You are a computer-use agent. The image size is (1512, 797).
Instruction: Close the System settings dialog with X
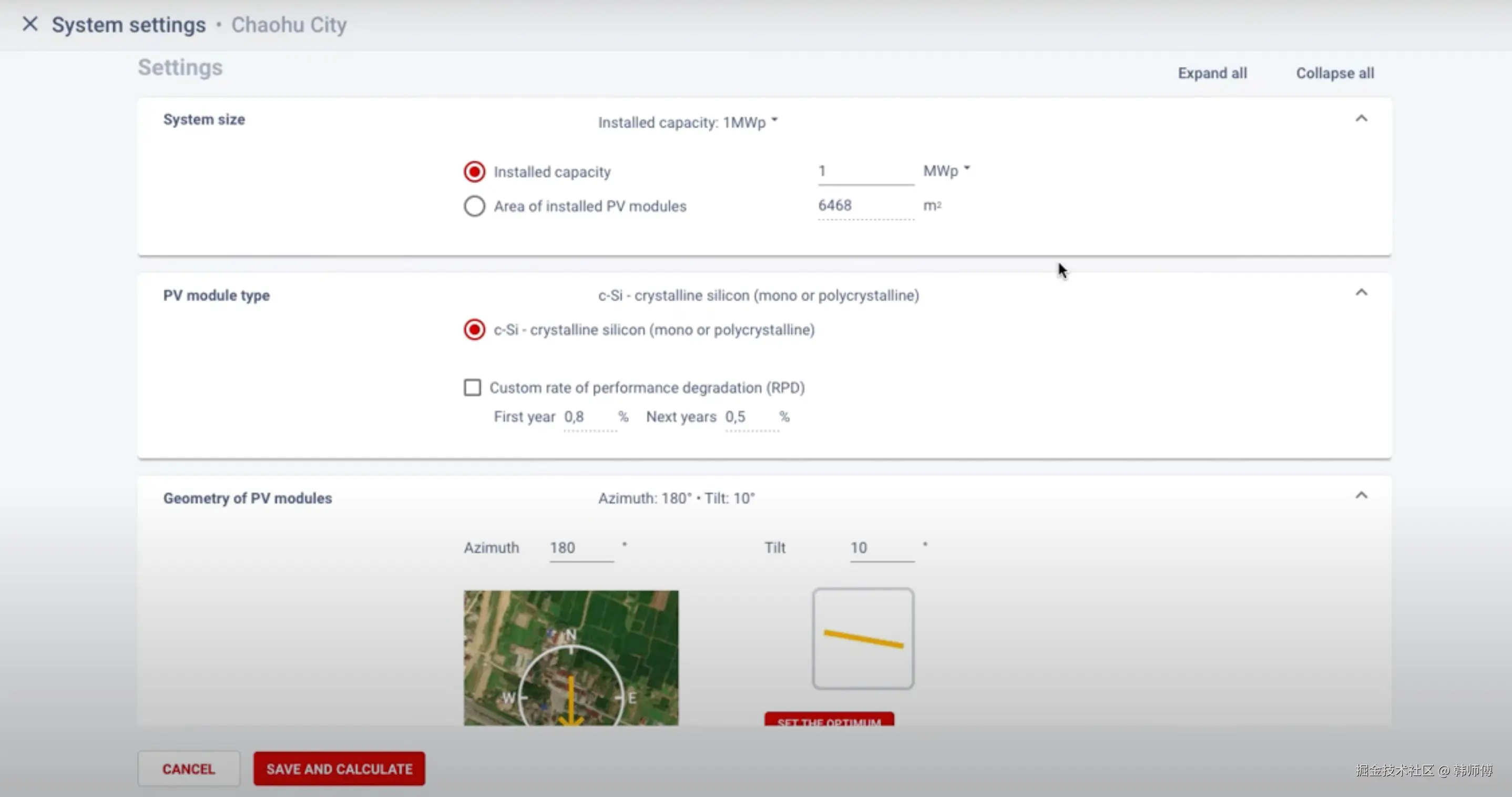point(30,24)
